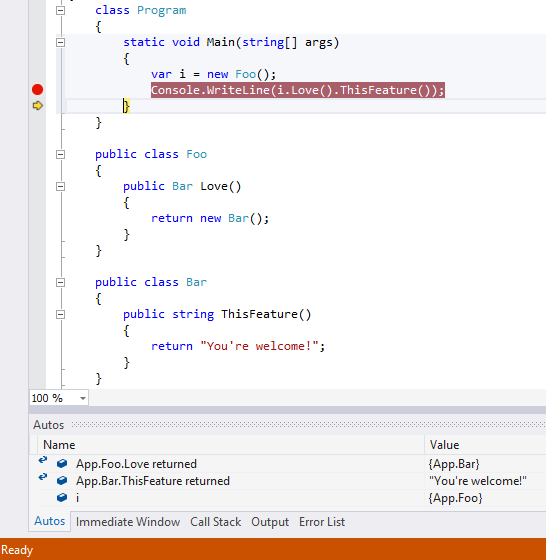Click blue cube icon beside App.Bar.ThisFeature returned
546x560 pixels.
coord(62,481)
